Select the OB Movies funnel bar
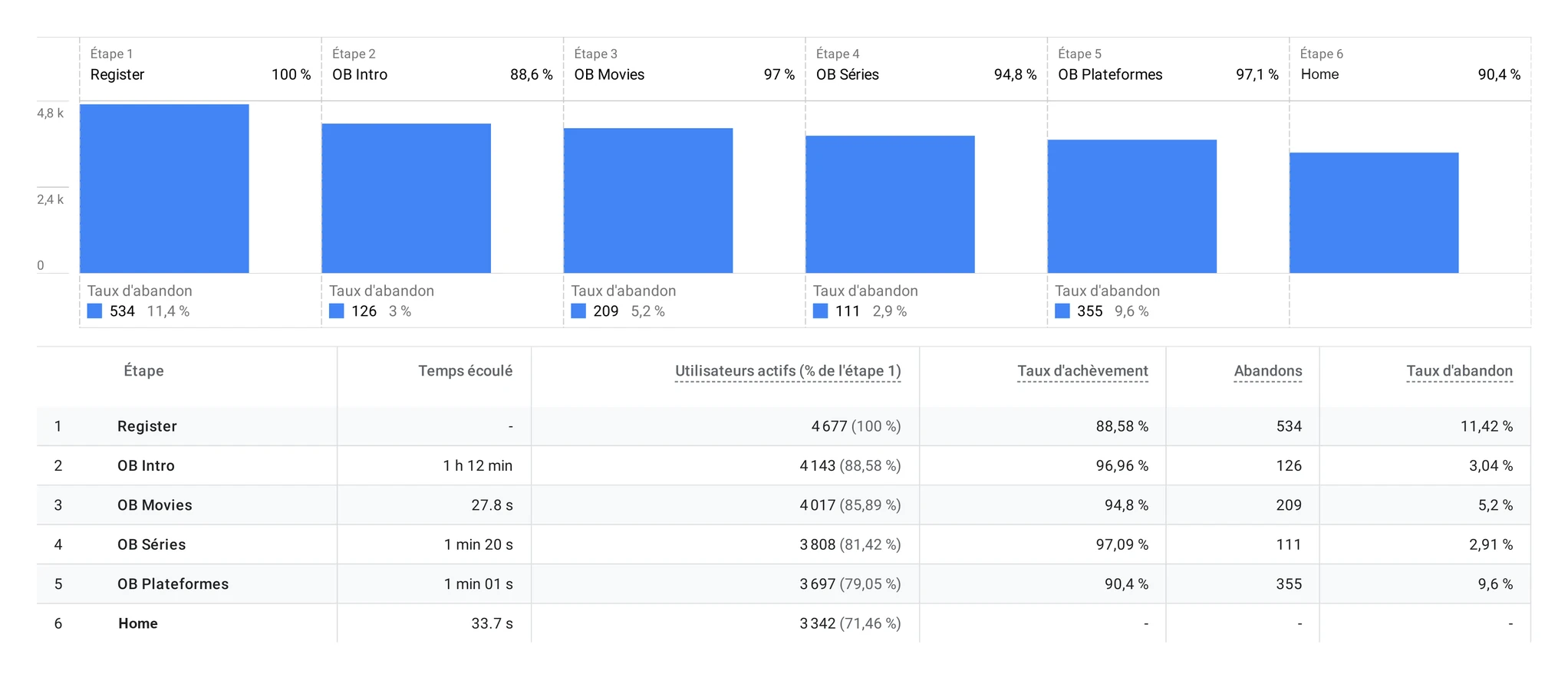Image resolution: width=1568 pixels, height=687 pixels. click(648, 200)
